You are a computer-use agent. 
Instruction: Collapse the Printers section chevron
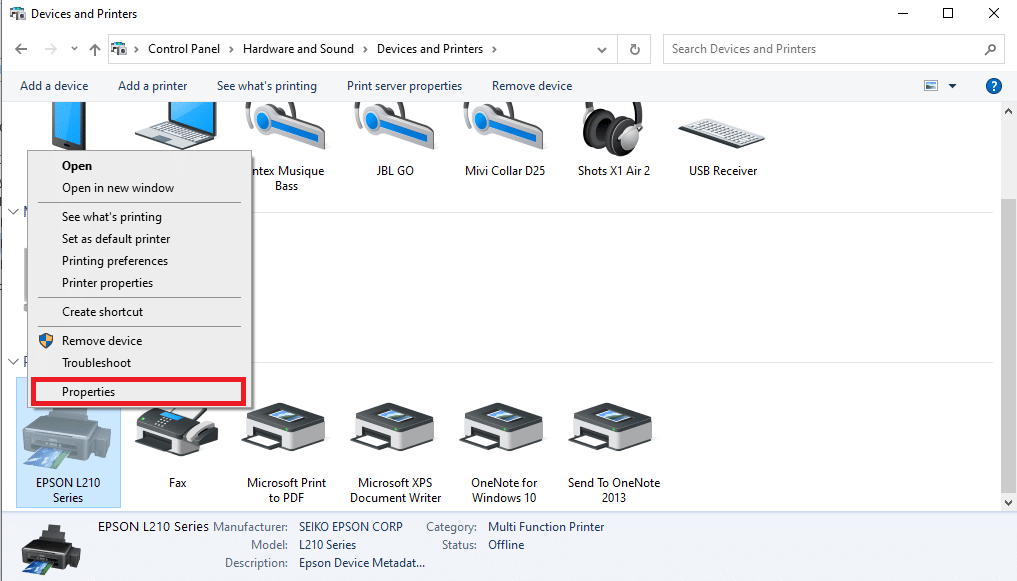point(13,361)
